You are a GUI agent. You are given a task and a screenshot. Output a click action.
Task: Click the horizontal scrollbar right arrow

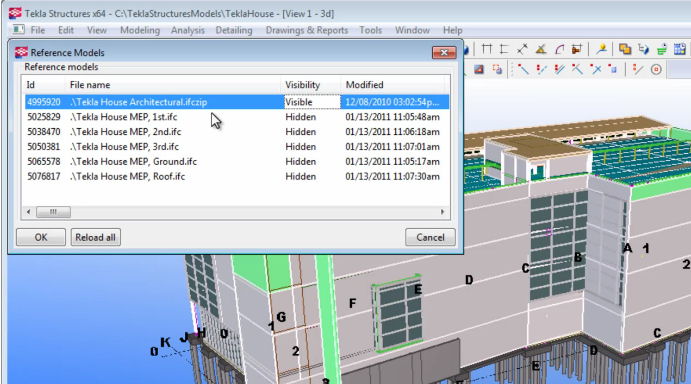(442, 212)
